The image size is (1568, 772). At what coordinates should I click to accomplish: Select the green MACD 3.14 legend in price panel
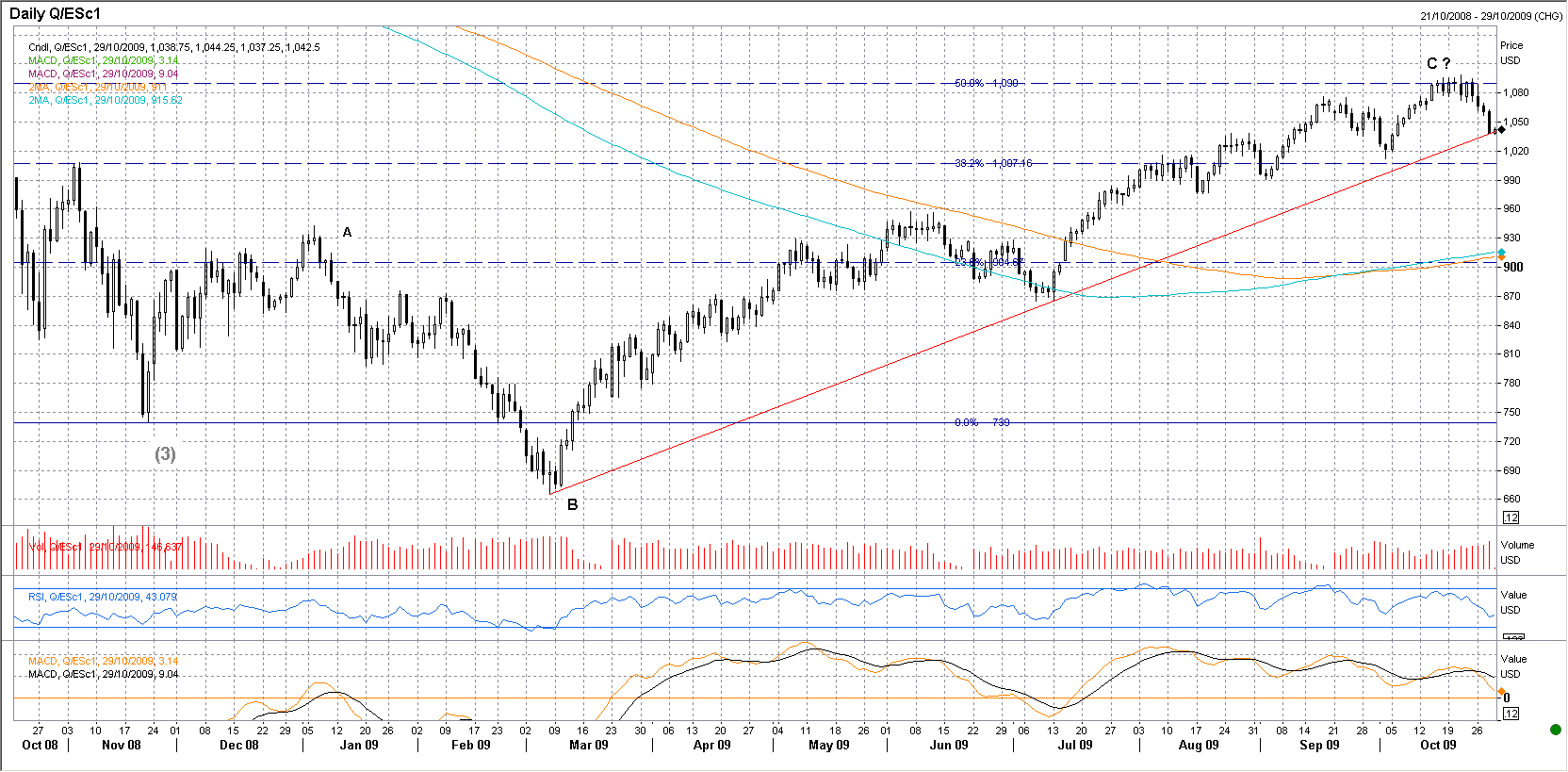pyautogui.click(x=103, y=60)
